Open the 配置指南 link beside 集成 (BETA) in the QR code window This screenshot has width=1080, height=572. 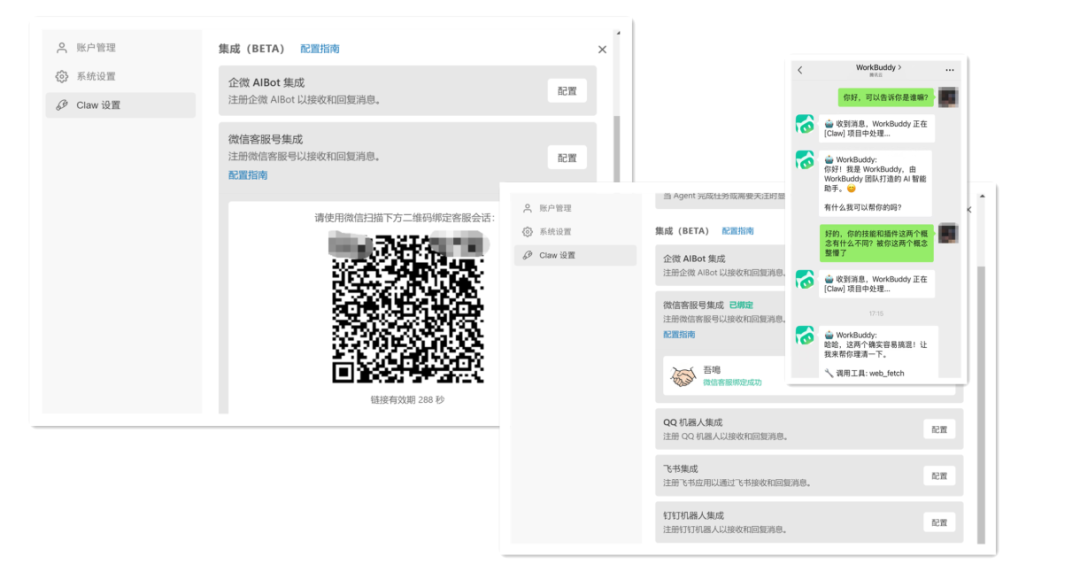320,49
